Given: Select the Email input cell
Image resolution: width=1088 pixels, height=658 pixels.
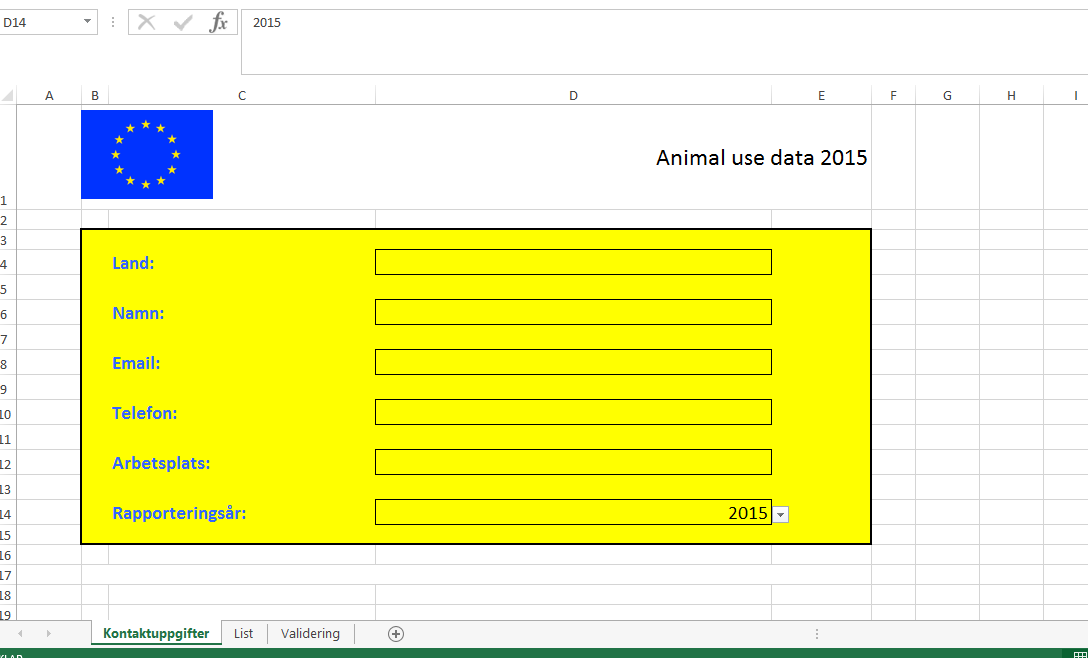Looking at the screenshot, I should coord(573,362).
